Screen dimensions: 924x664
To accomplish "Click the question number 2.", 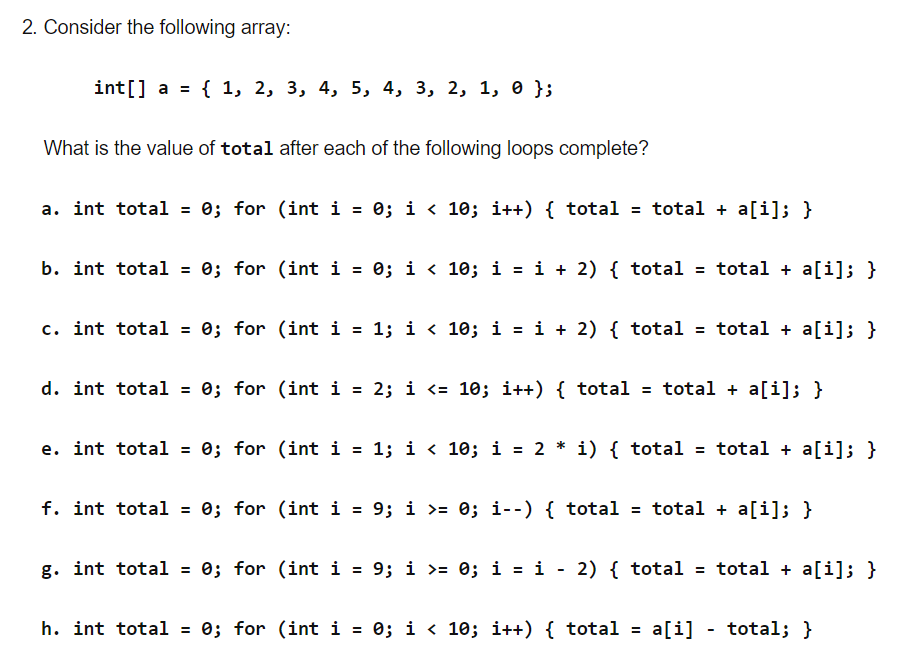I will (x=29, y=27).
